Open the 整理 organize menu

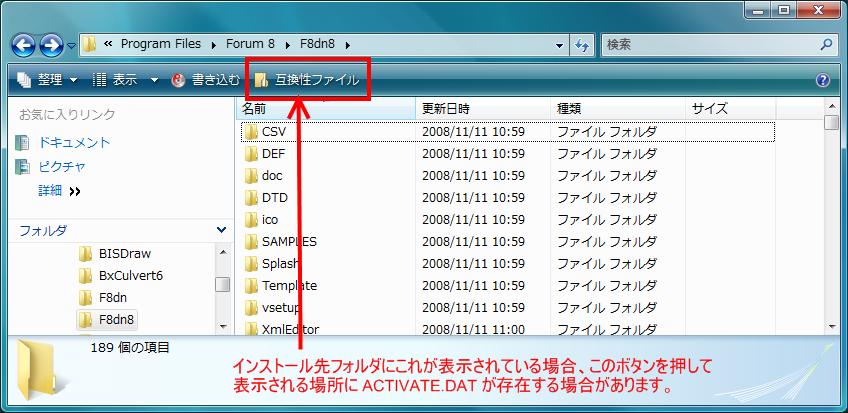click(x=48, y=81)
